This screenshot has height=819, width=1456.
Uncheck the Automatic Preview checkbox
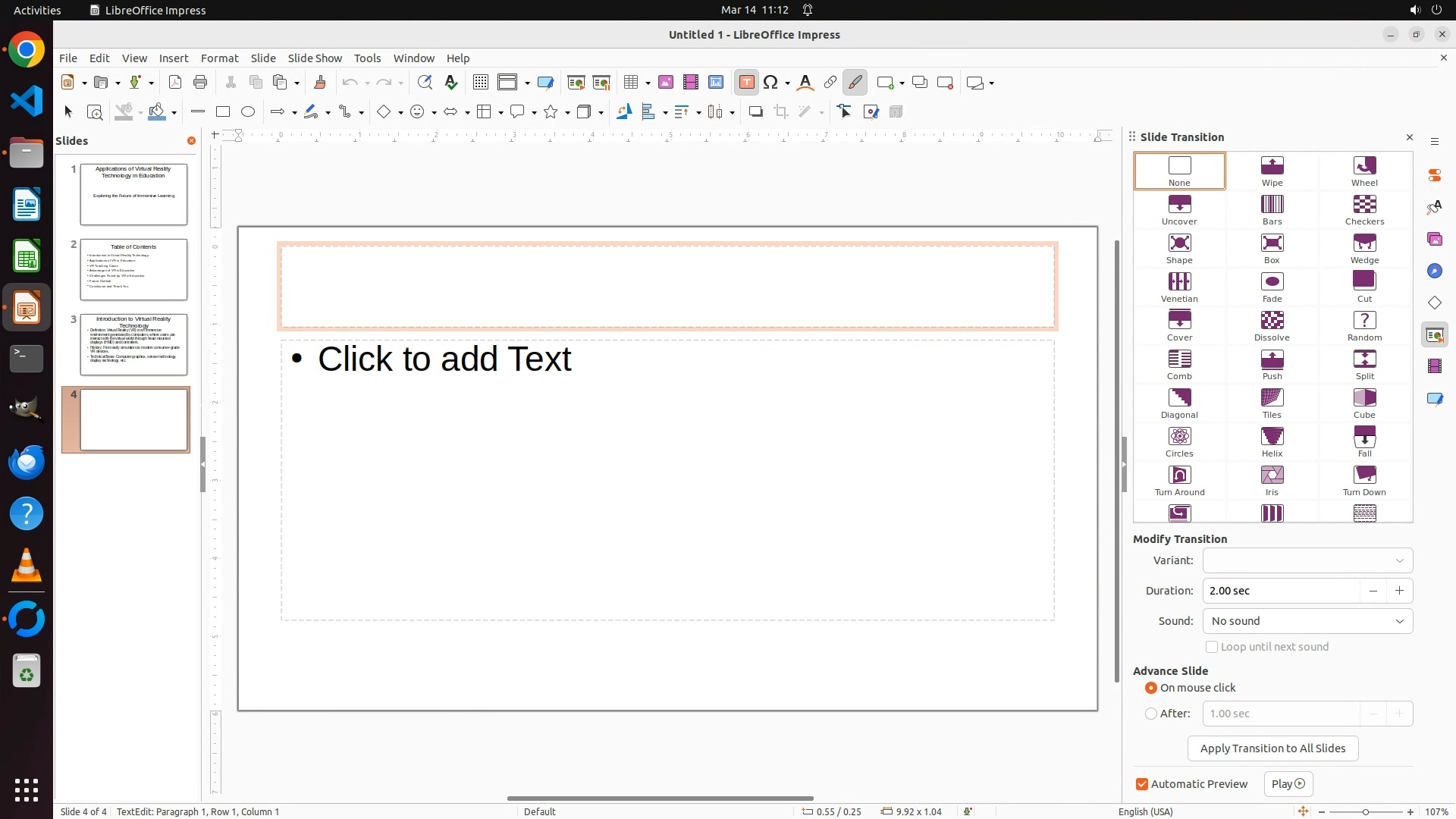[x=1142, y=784]
